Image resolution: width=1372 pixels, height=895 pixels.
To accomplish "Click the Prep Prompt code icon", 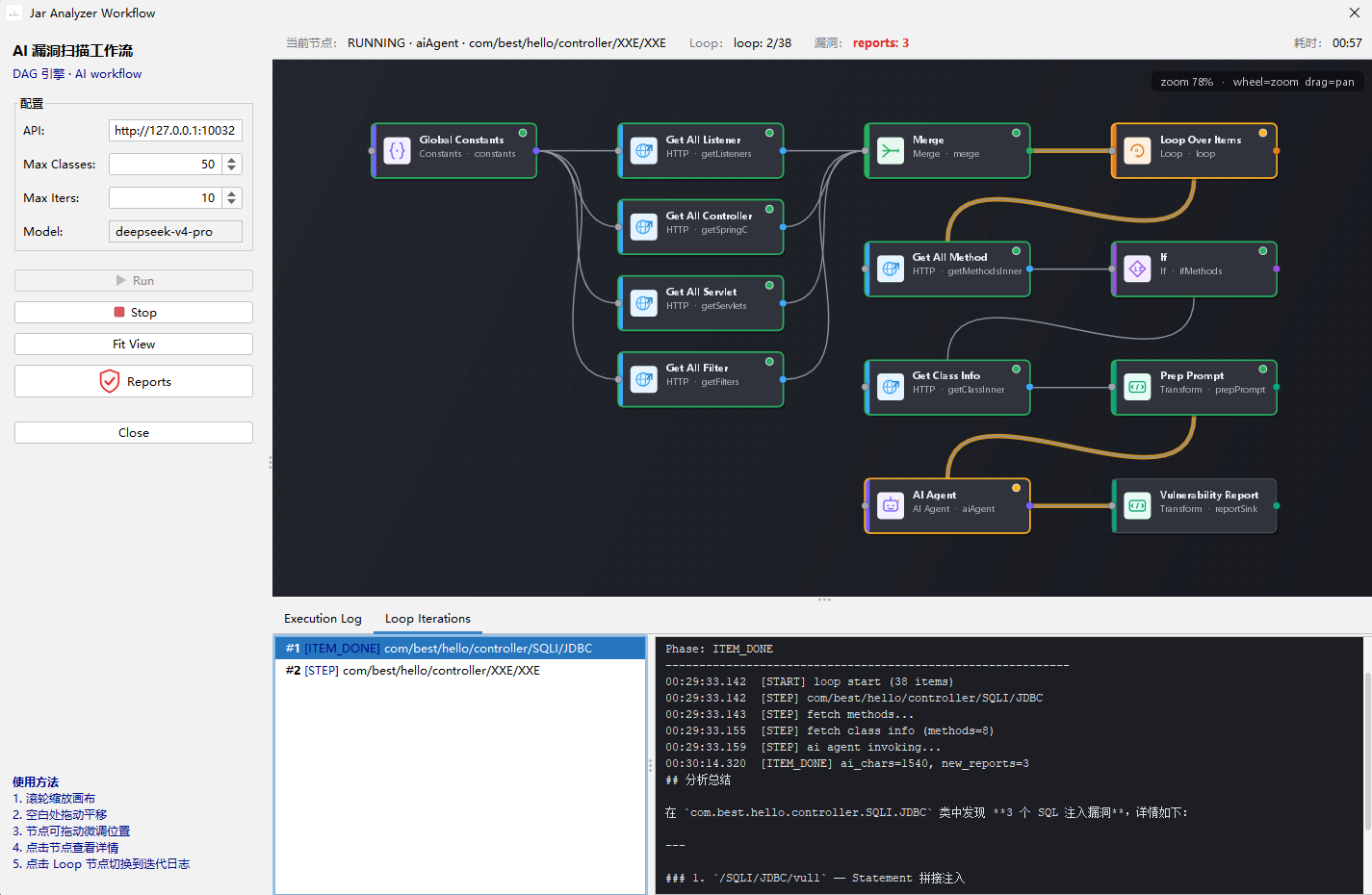I will (1137, 388).
